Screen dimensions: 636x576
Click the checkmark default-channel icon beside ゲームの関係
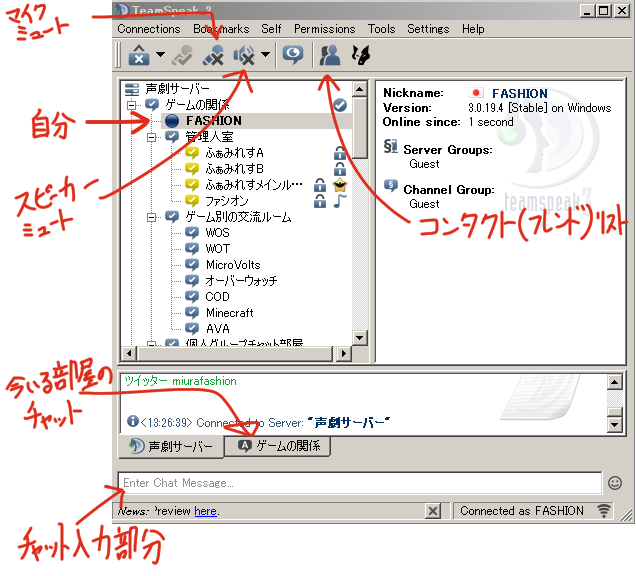(340, 105)
